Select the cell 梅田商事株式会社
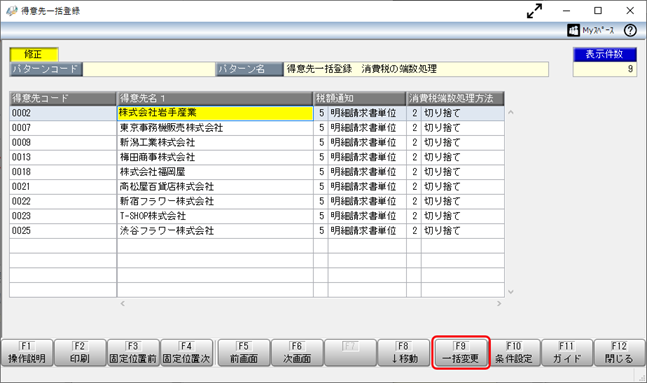The height and width of the screenshot is (383, 647). coord(215,157)
